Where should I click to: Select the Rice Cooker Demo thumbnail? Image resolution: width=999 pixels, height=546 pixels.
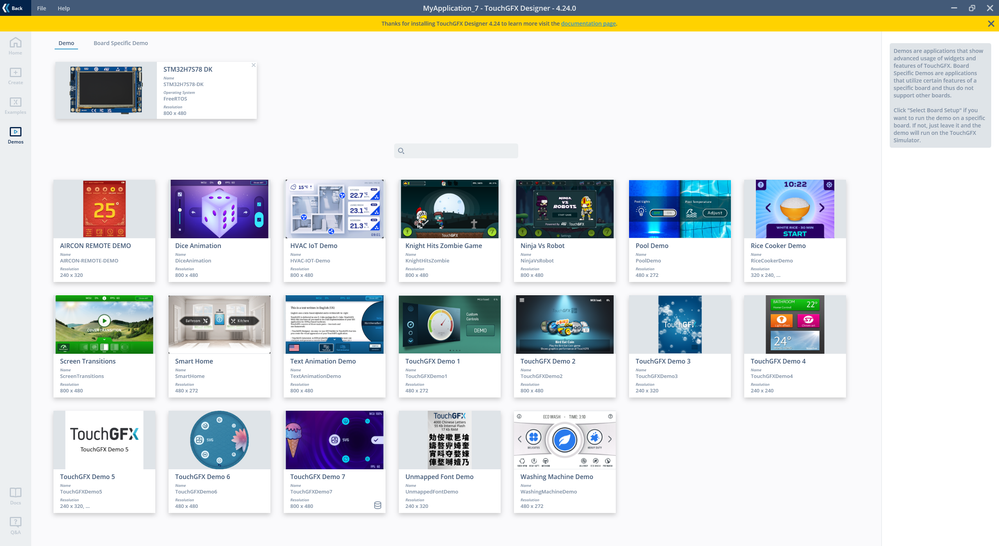click(795, 209)
